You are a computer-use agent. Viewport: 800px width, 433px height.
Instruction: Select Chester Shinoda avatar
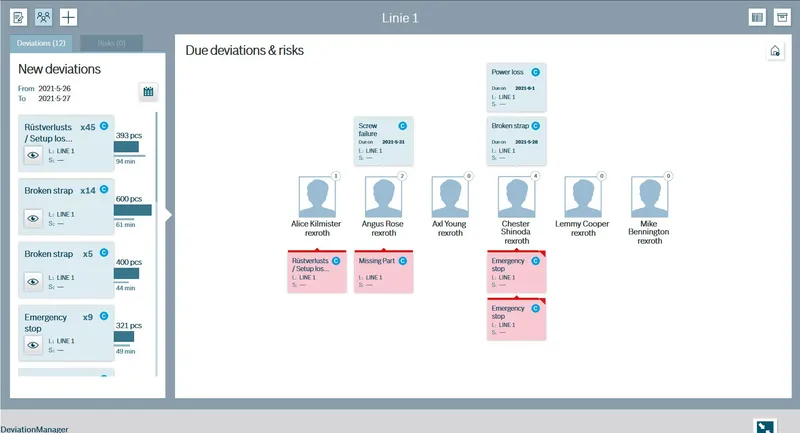pos(516,197)
